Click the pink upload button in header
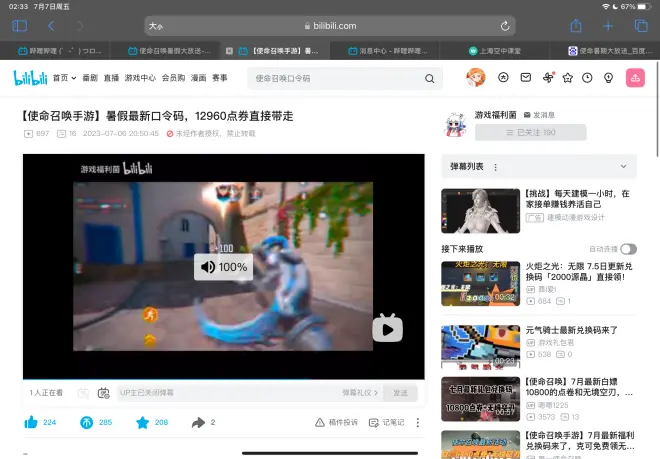Image resolution: width=660 pixels, height=459 pixels. click(x=635, y=77)
